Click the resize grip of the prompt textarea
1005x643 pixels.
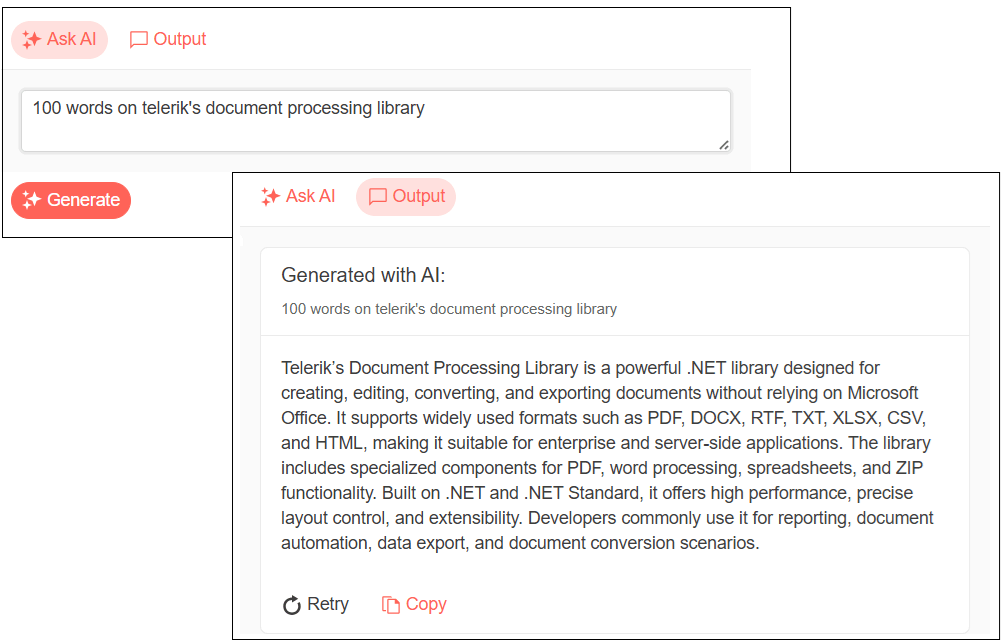(724, 145)
